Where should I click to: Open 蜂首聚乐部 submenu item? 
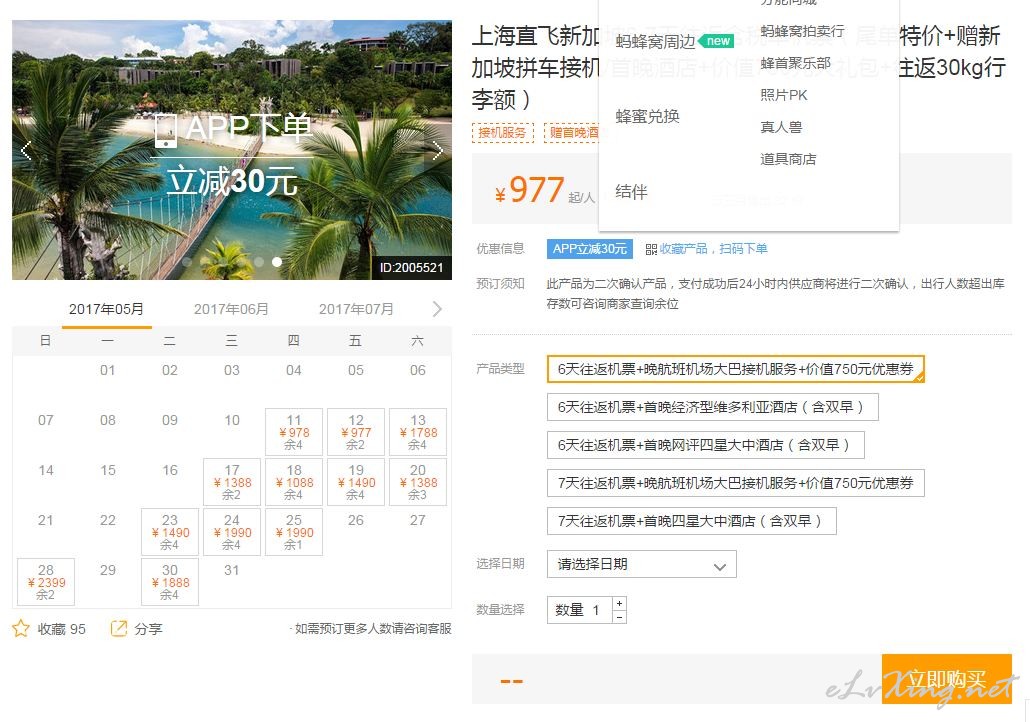(x=795, y=63)
